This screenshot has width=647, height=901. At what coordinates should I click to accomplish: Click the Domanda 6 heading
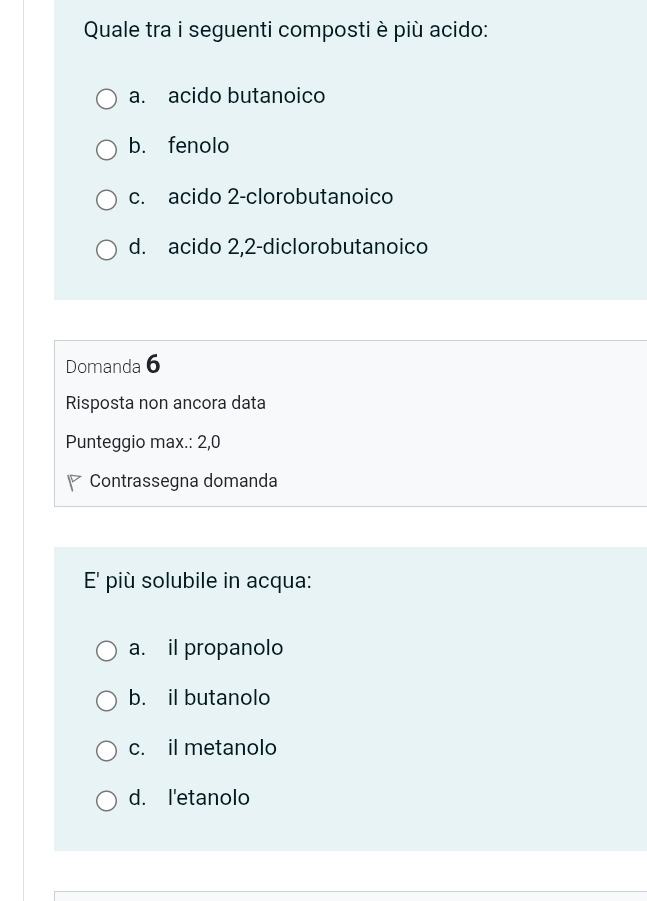pos(113,366)
